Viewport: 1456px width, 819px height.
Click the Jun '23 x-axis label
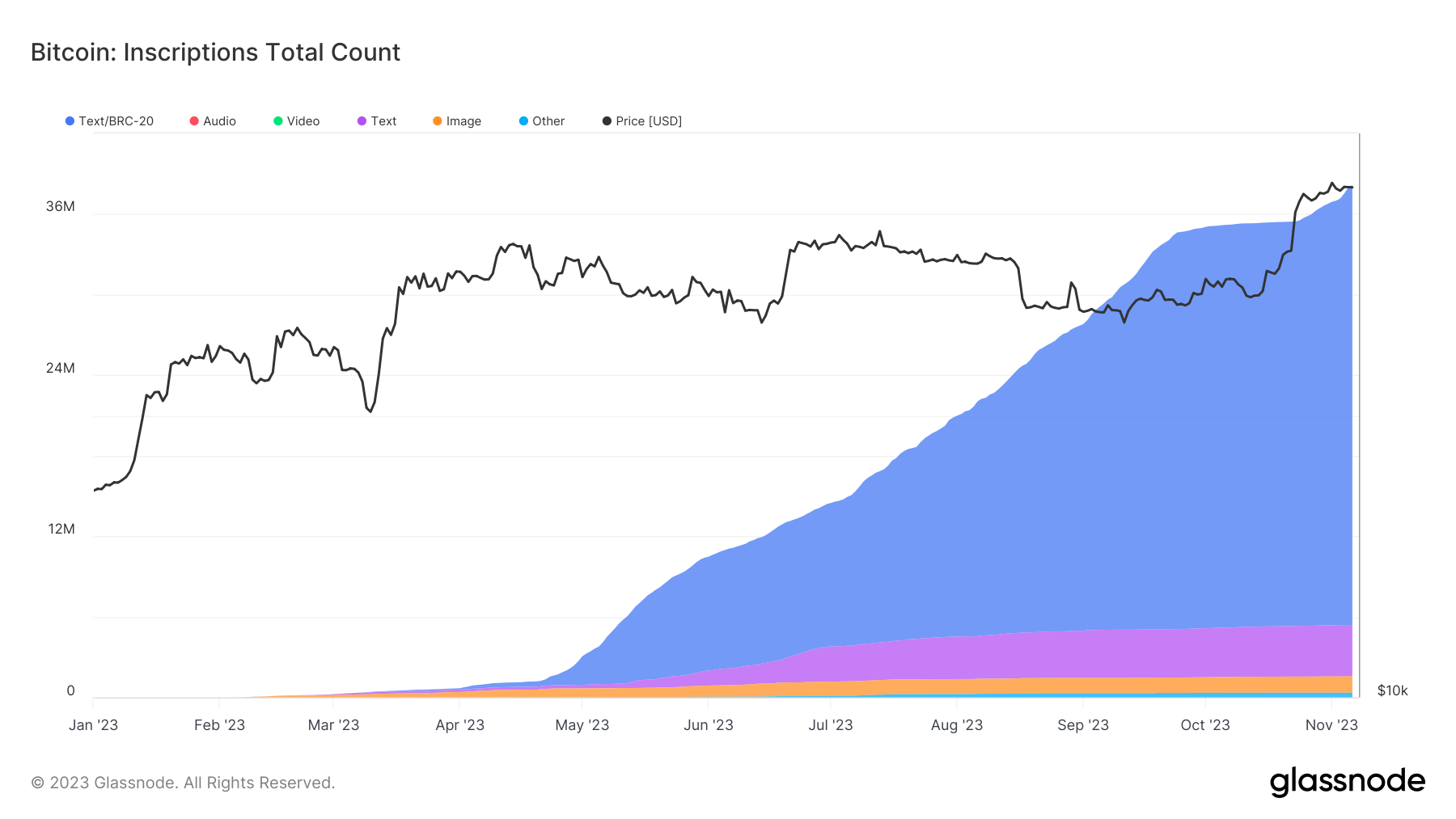(708, 725)
